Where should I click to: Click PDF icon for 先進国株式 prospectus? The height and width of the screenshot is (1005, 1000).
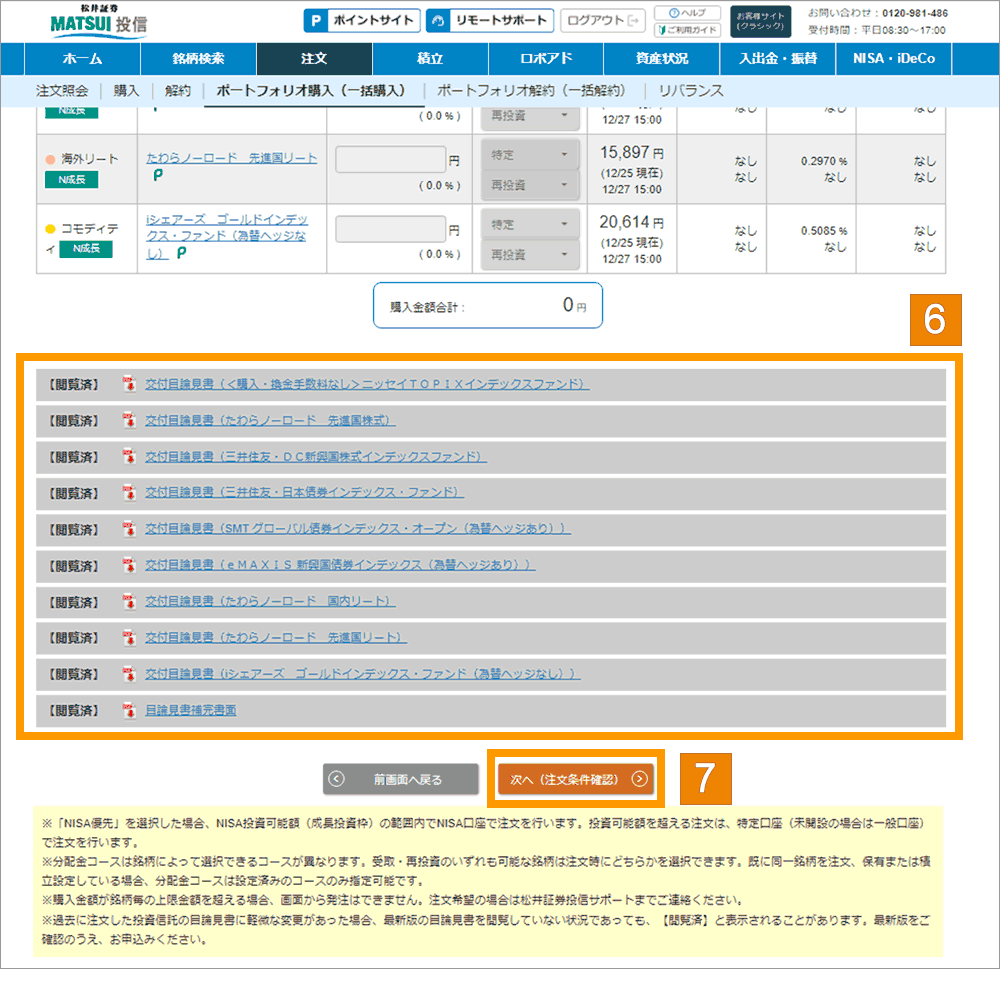[x=129, y=420]
